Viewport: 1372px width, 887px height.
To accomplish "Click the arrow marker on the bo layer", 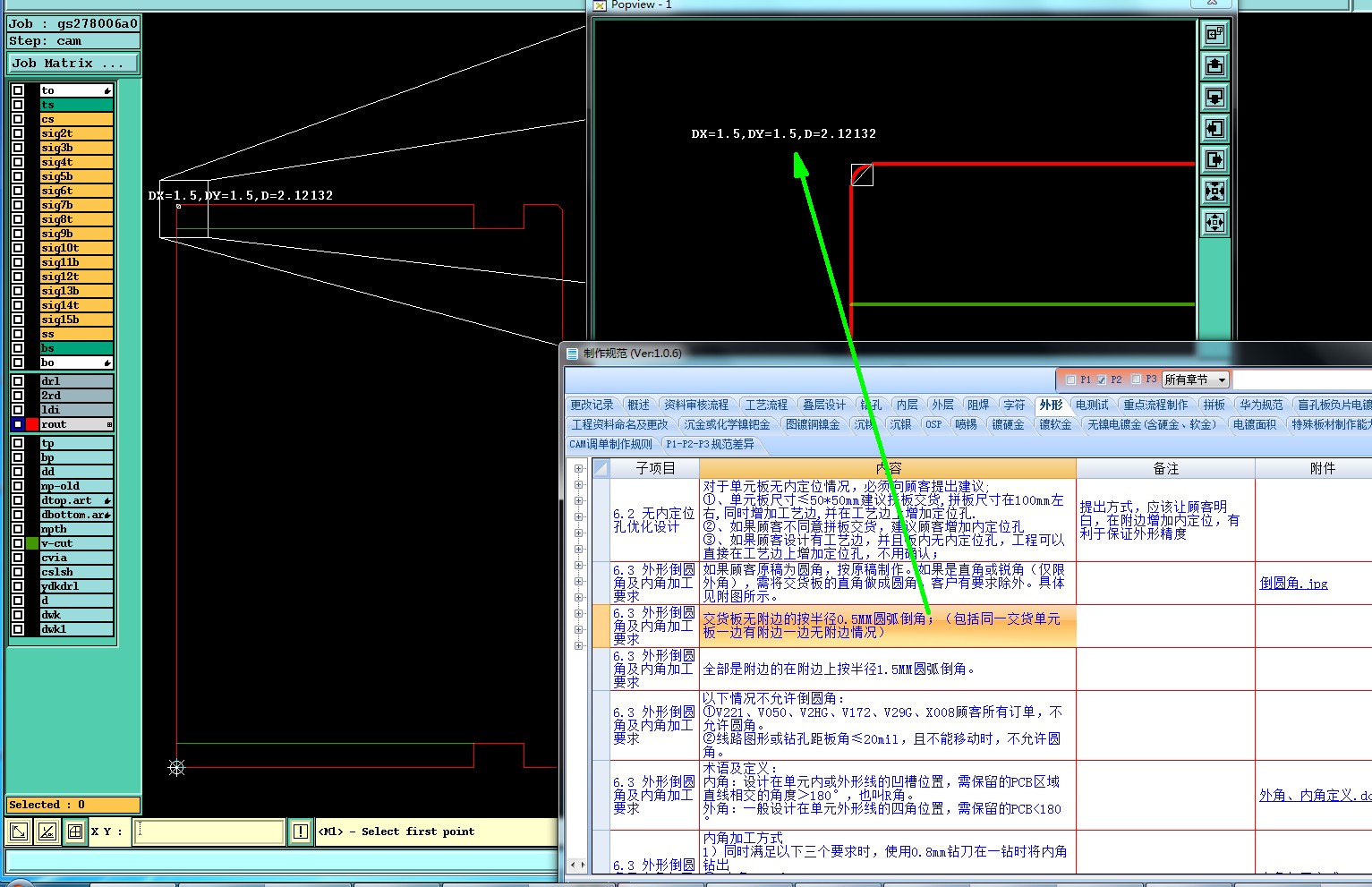I will point(107,362).
